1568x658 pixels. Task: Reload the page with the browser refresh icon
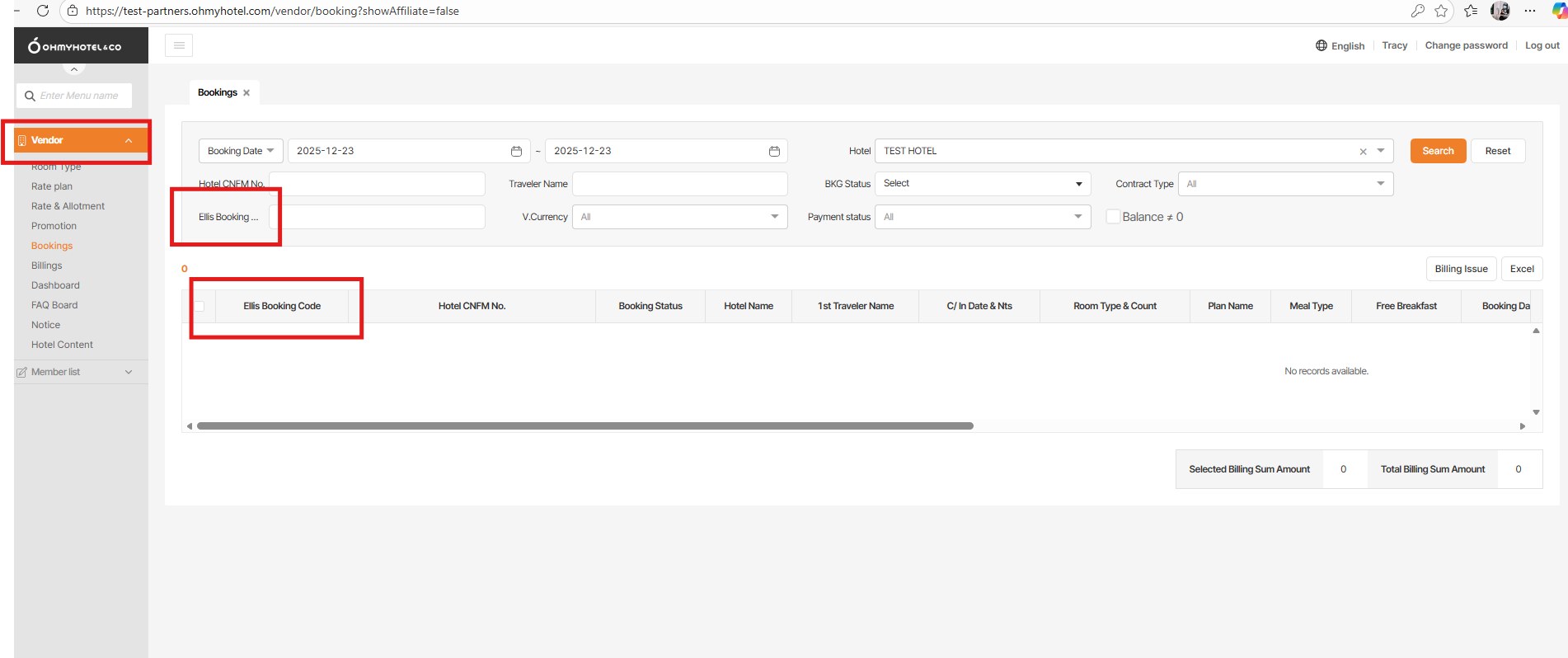point(43,11)
